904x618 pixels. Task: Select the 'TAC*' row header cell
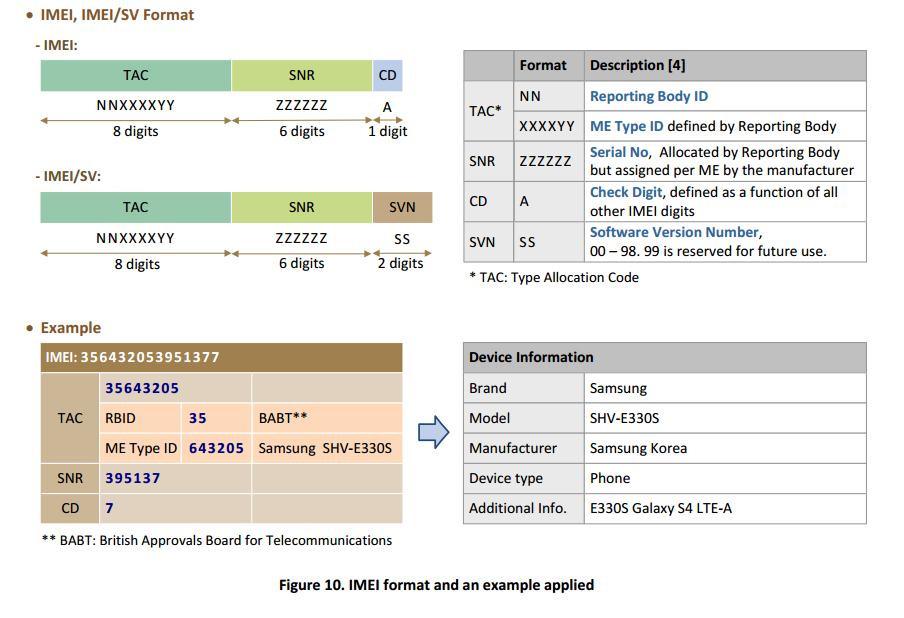(x=489, y=111)
